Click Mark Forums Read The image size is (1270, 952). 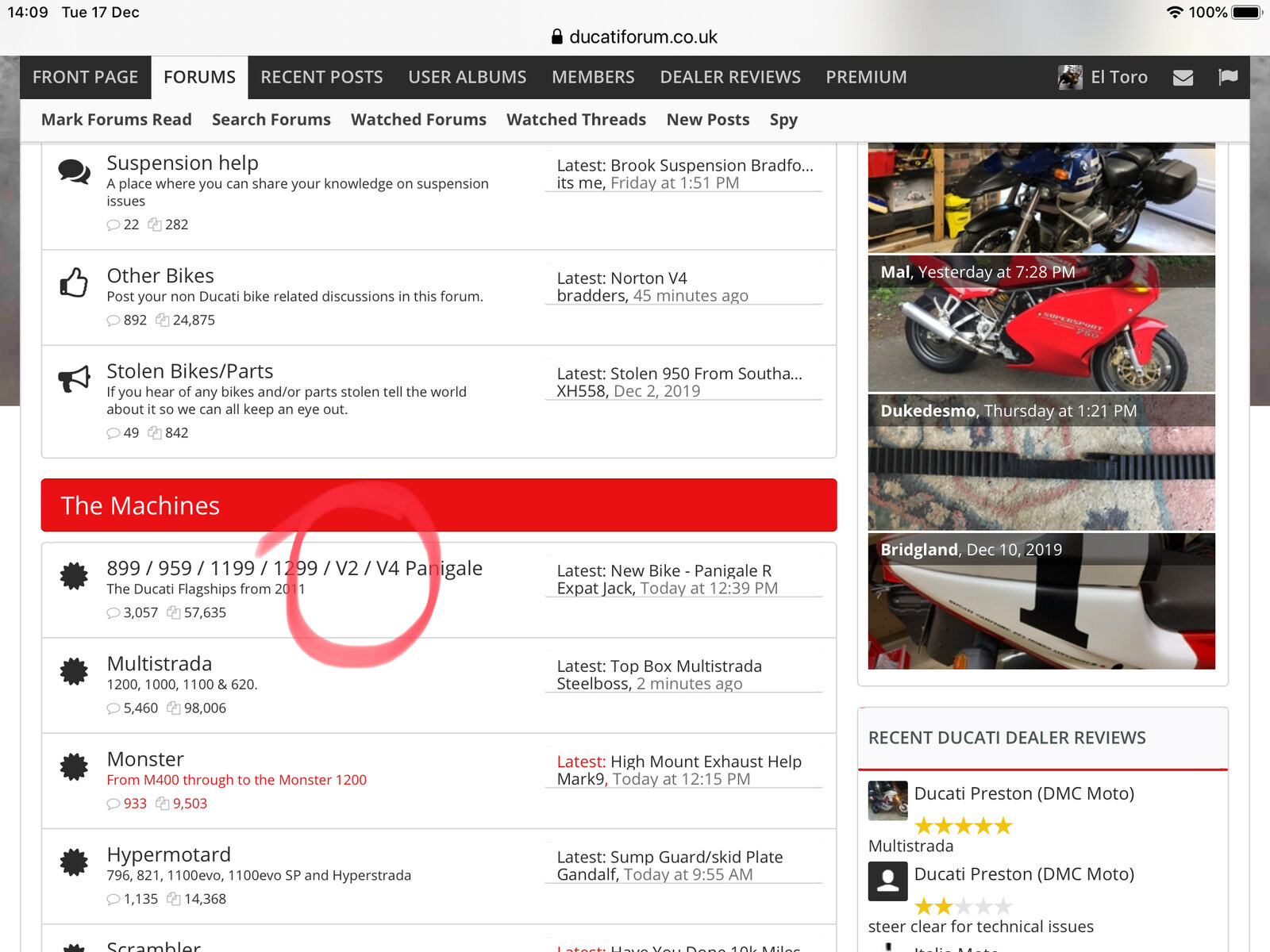tap(117, 120)
